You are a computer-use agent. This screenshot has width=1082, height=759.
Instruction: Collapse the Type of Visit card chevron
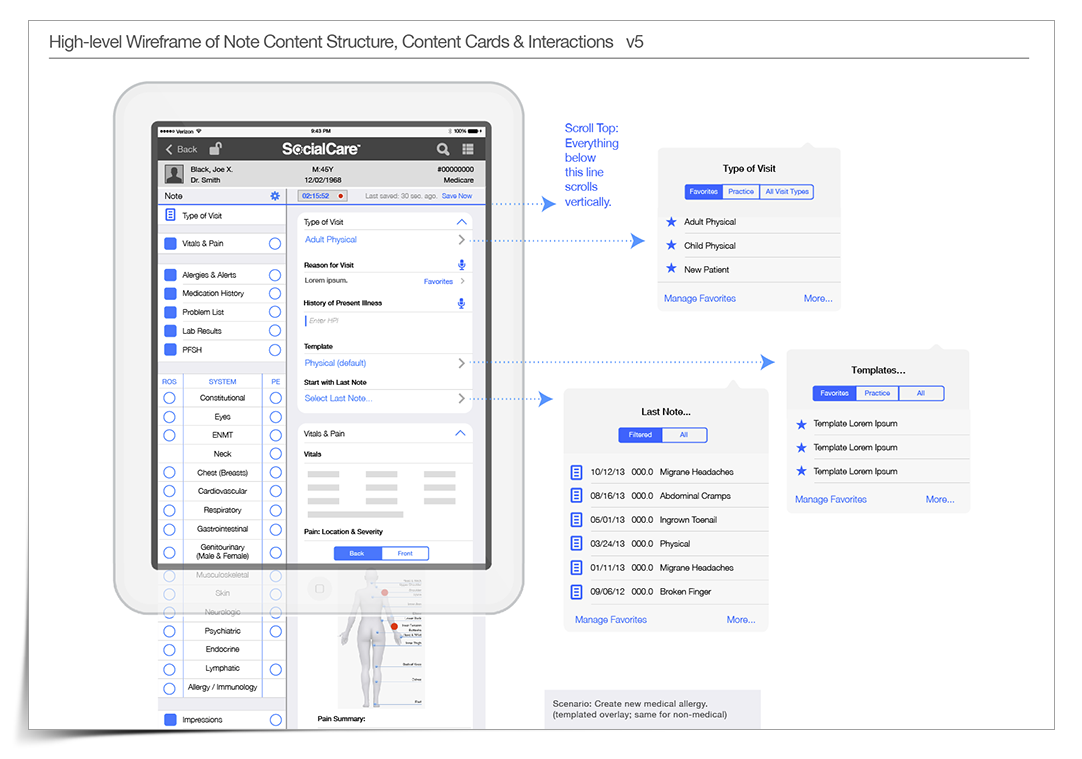click(462, 222)
